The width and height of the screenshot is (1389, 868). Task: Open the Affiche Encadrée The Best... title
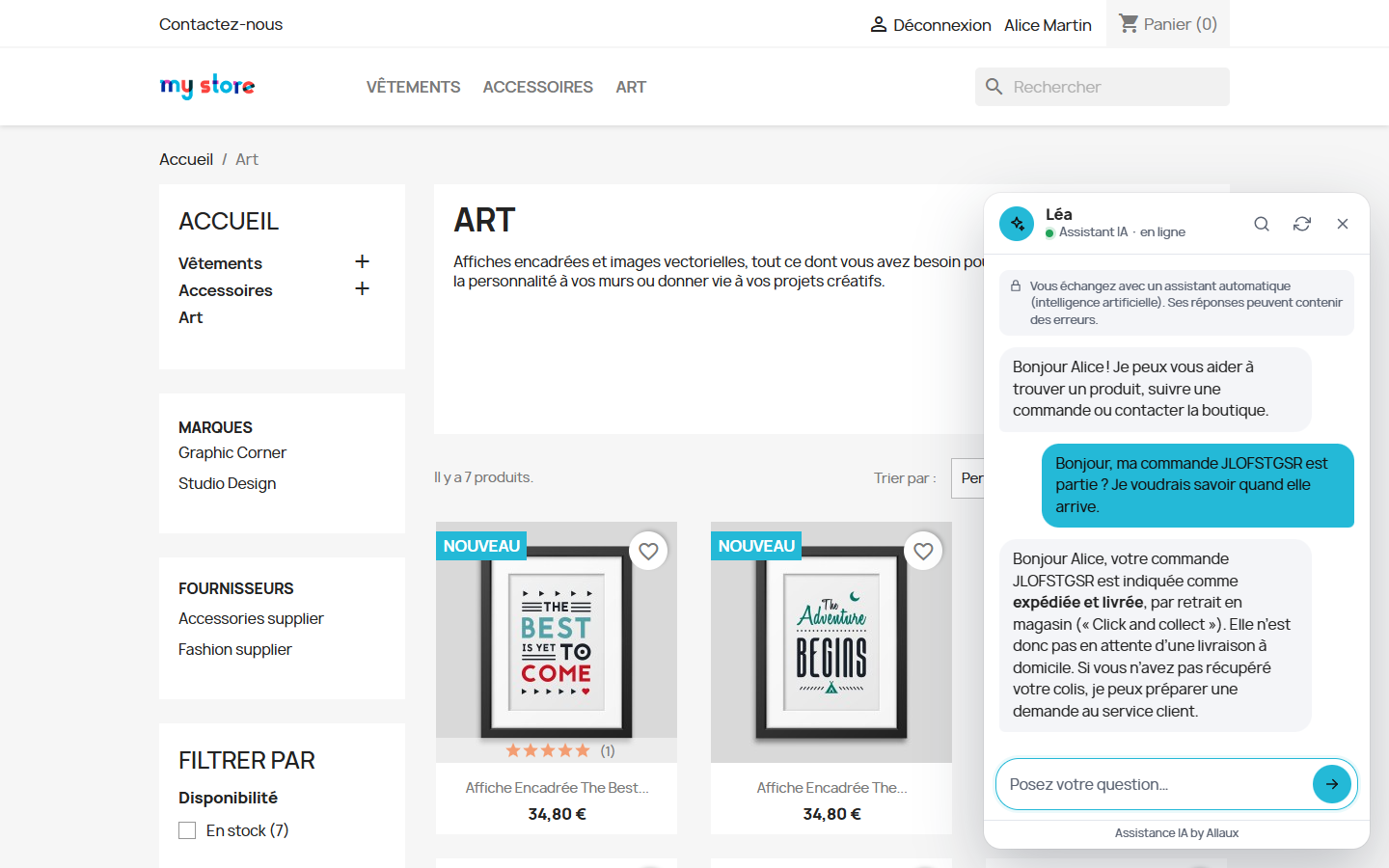point(557,788)
